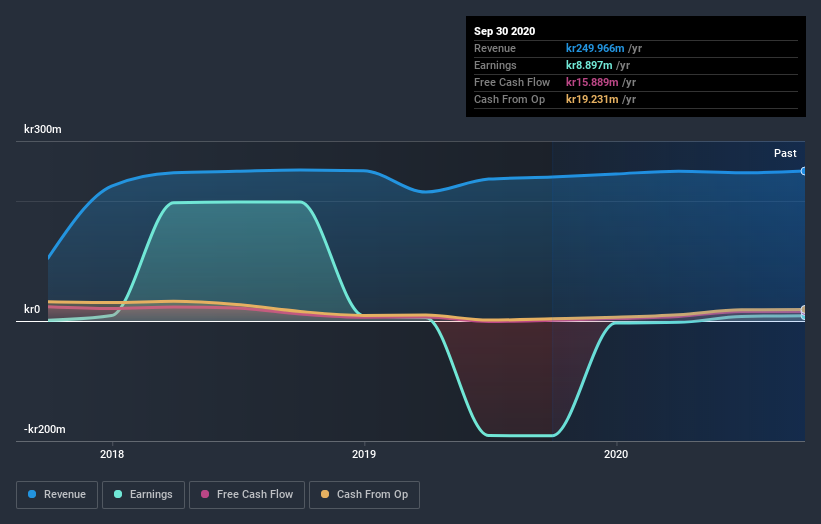Toggle the Revenue legend button

coord(57,495)
